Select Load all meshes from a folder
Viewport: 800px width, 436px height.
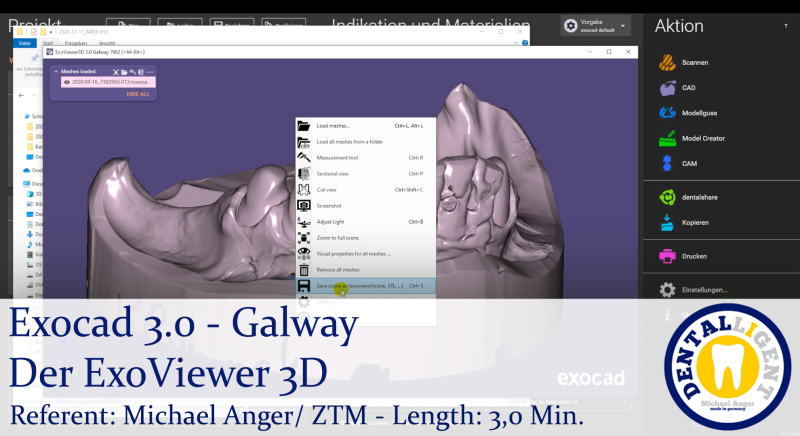[366, 142]
